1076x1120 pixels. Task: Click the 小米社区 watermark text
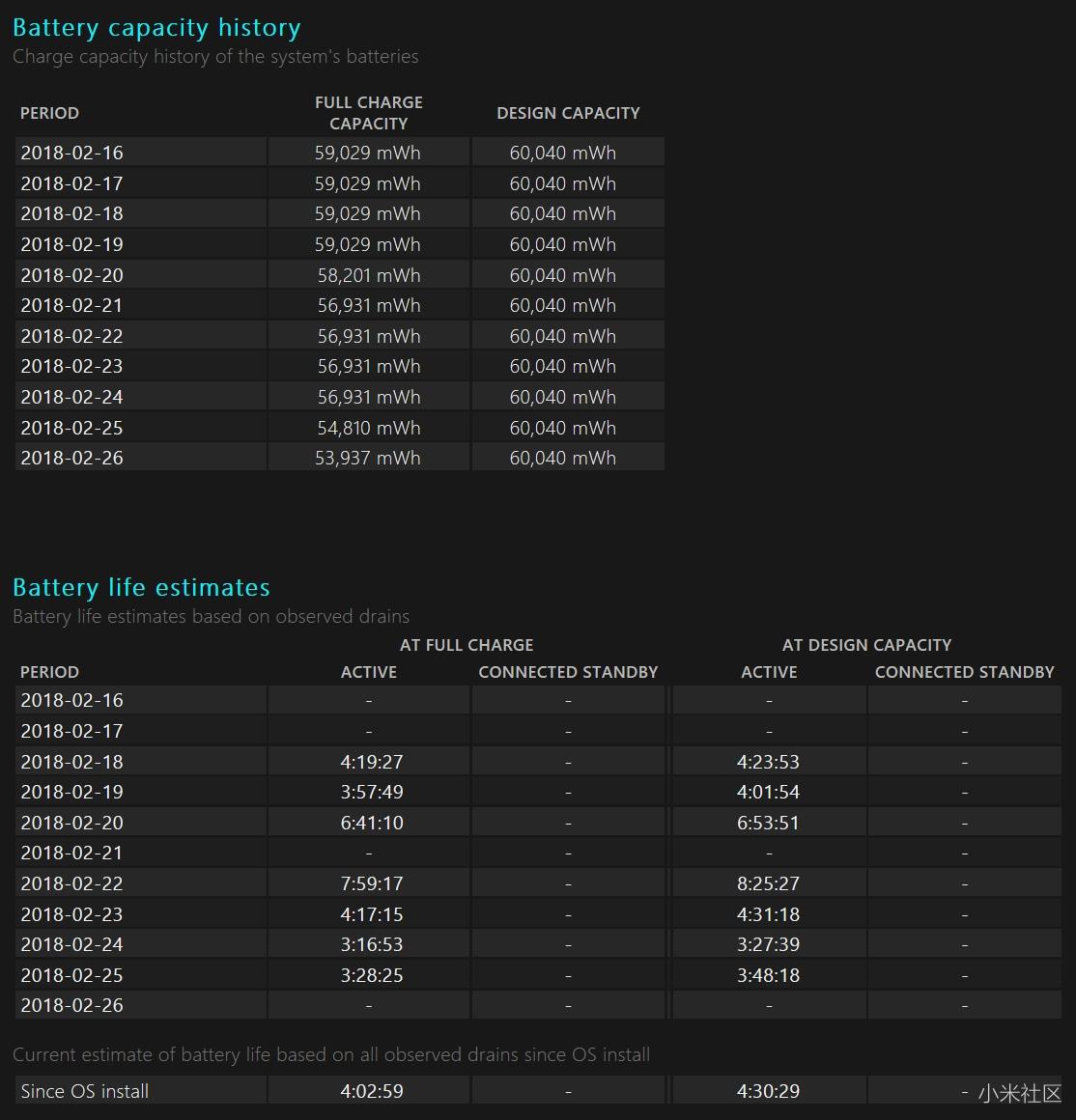click(1019, 1093)
